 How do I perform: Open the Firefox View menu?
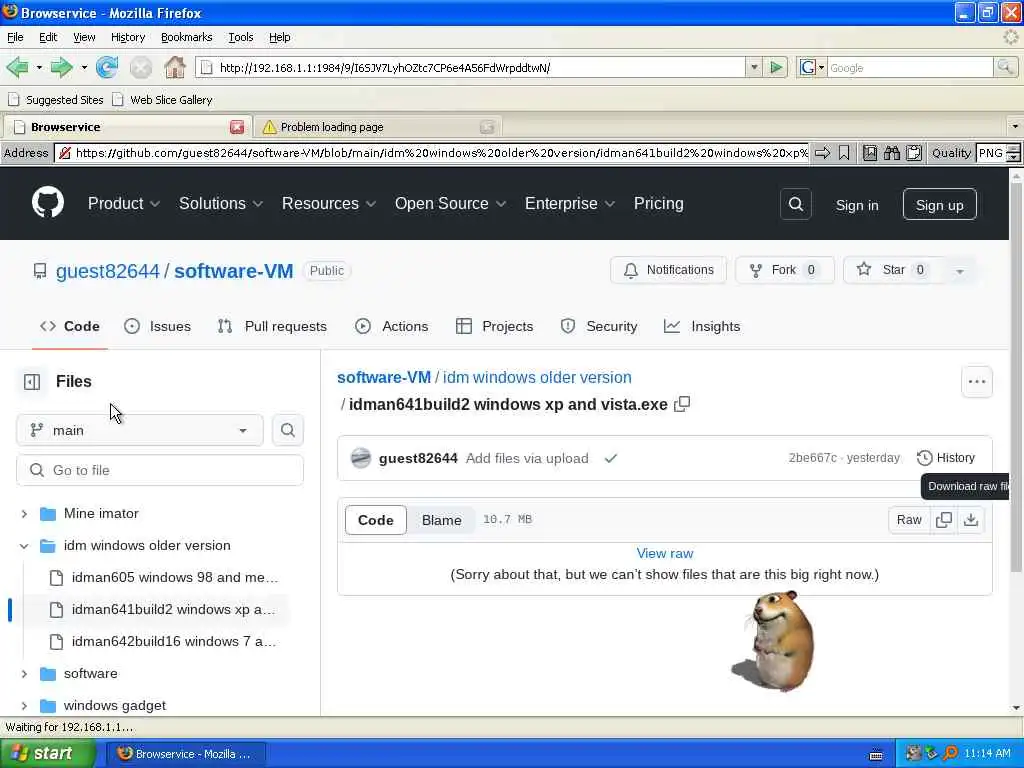point(84,37)
